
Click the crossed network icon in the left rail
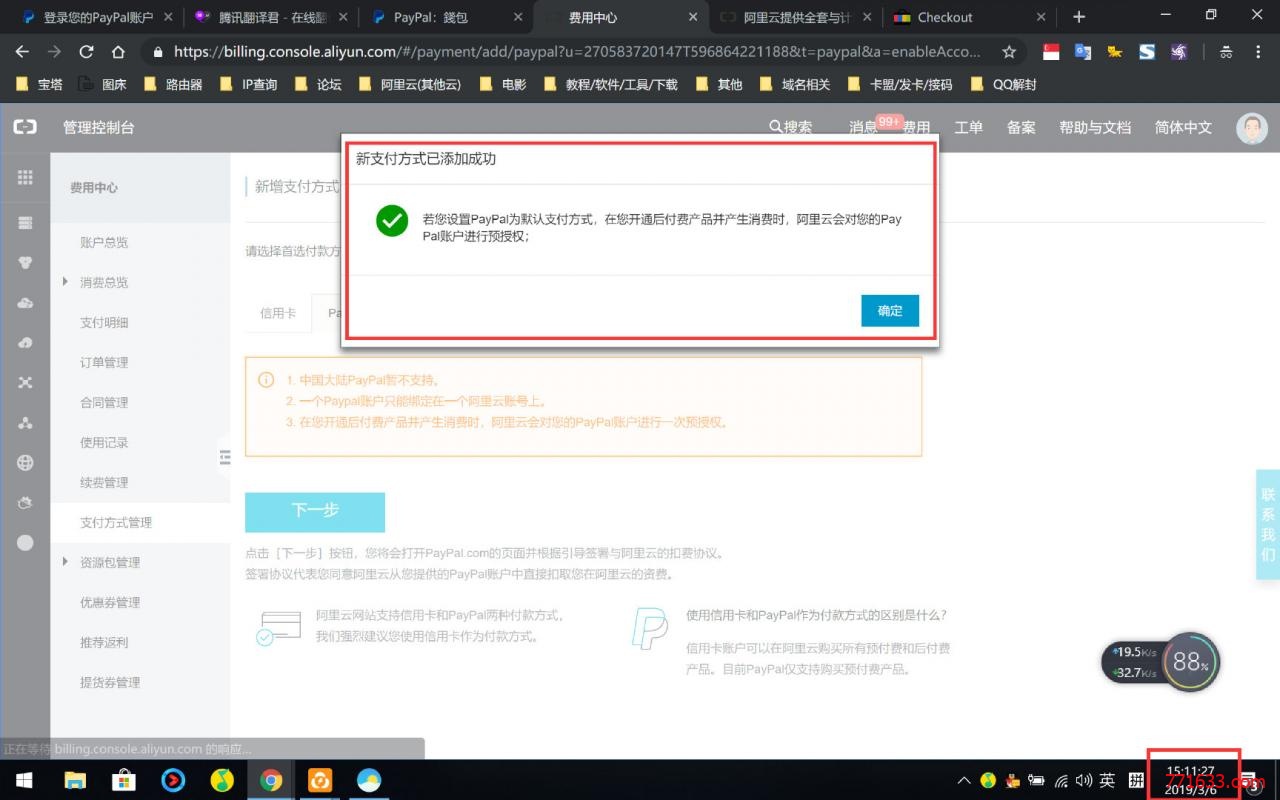(x=25, y=383)
